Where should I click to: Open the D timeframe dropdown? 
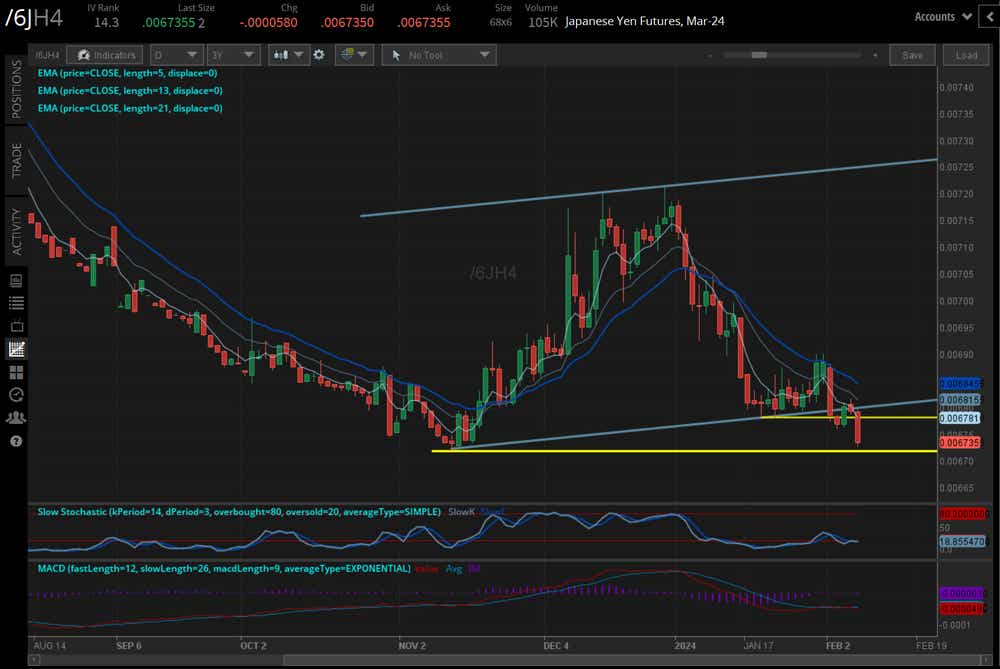click(x=176, y=55)
